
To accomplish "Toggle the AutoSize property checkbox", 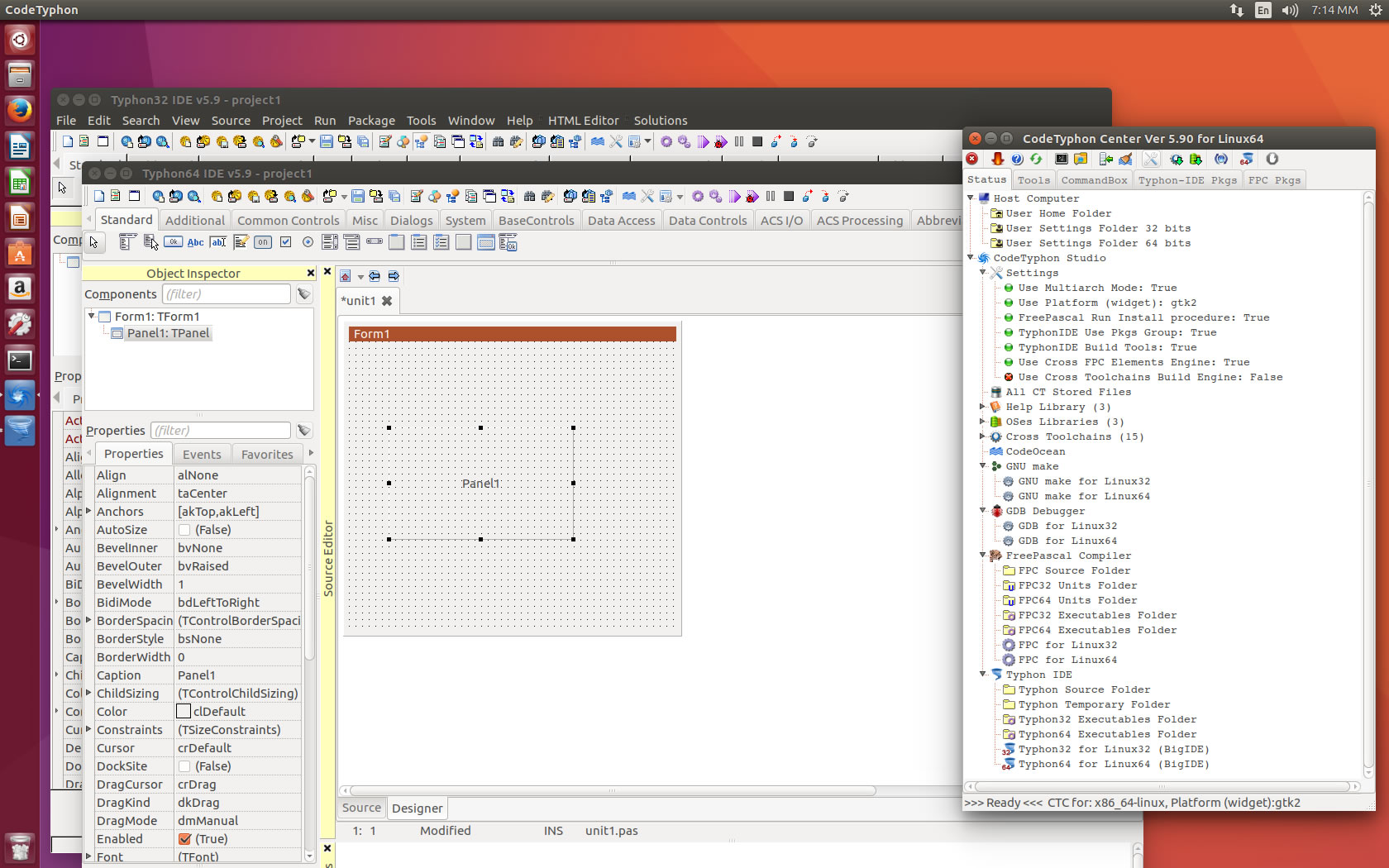I will click(184, 530).
